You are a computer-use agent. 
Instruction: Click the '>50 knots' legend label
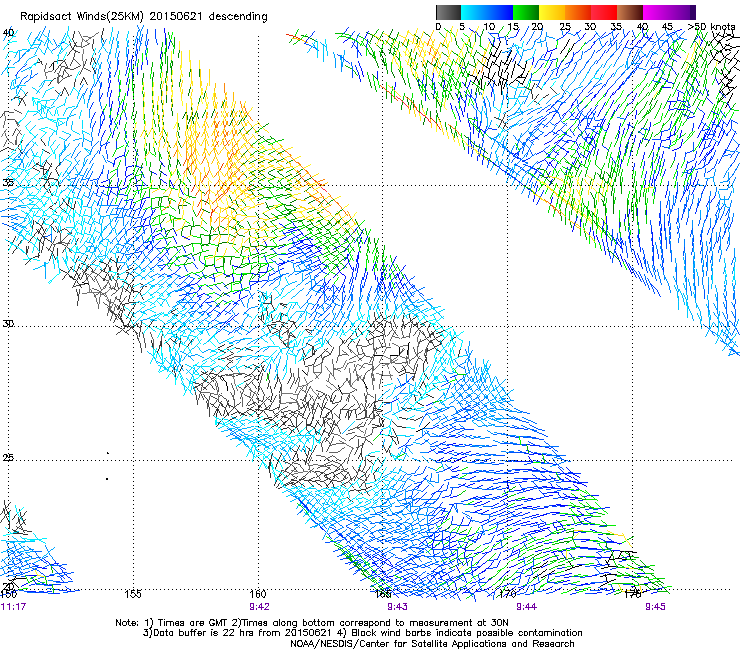(x=712, y=27)
